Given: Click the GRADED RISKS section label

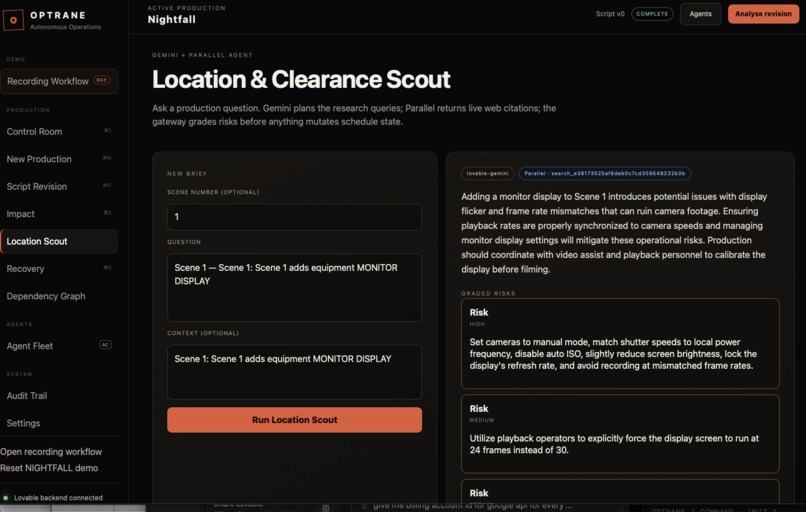Looking at the screenshot, I should point(488,294).
